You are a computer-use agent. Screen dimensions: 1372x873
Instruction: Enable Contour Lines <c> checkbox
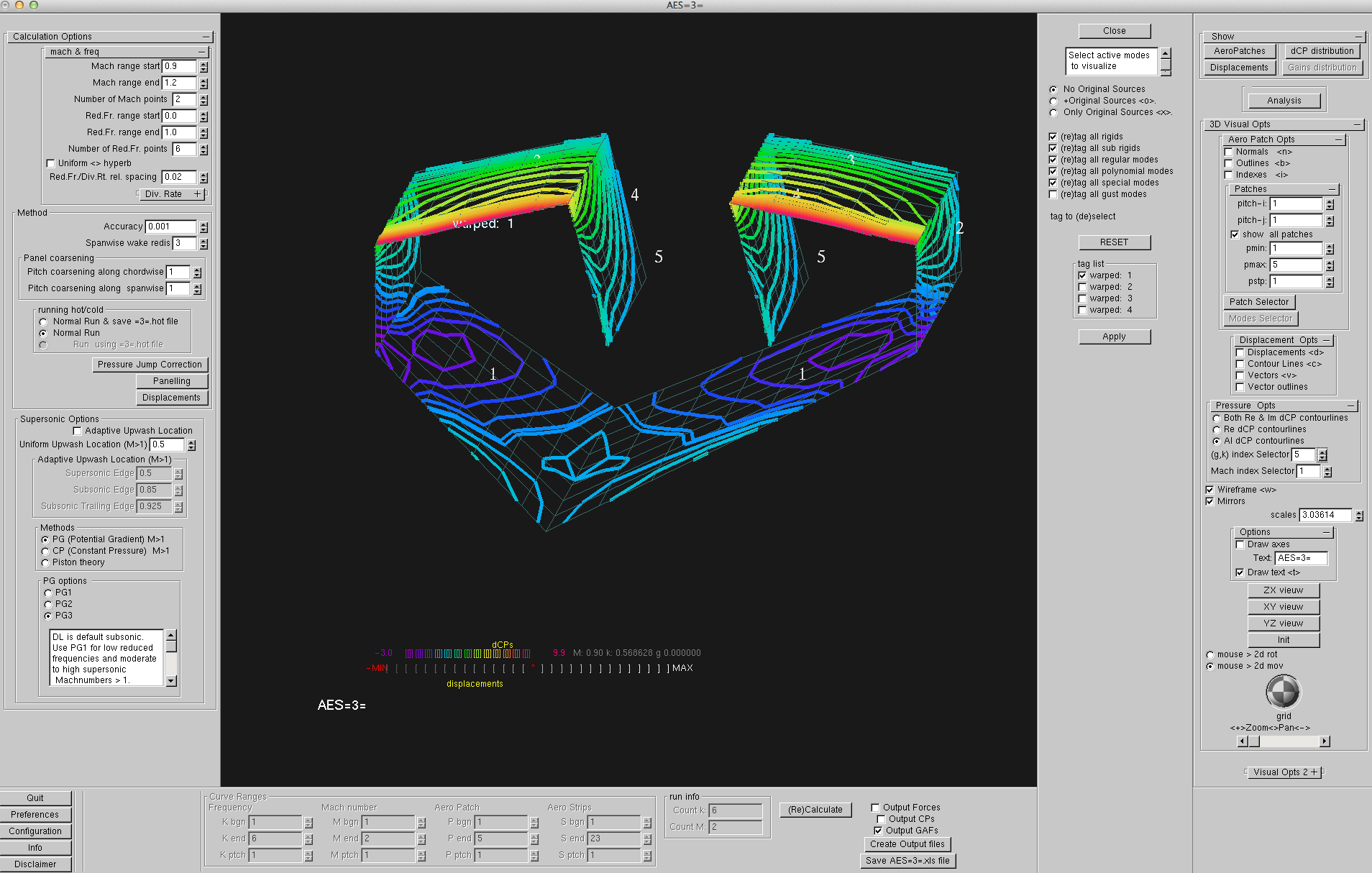coord(1240,364)
